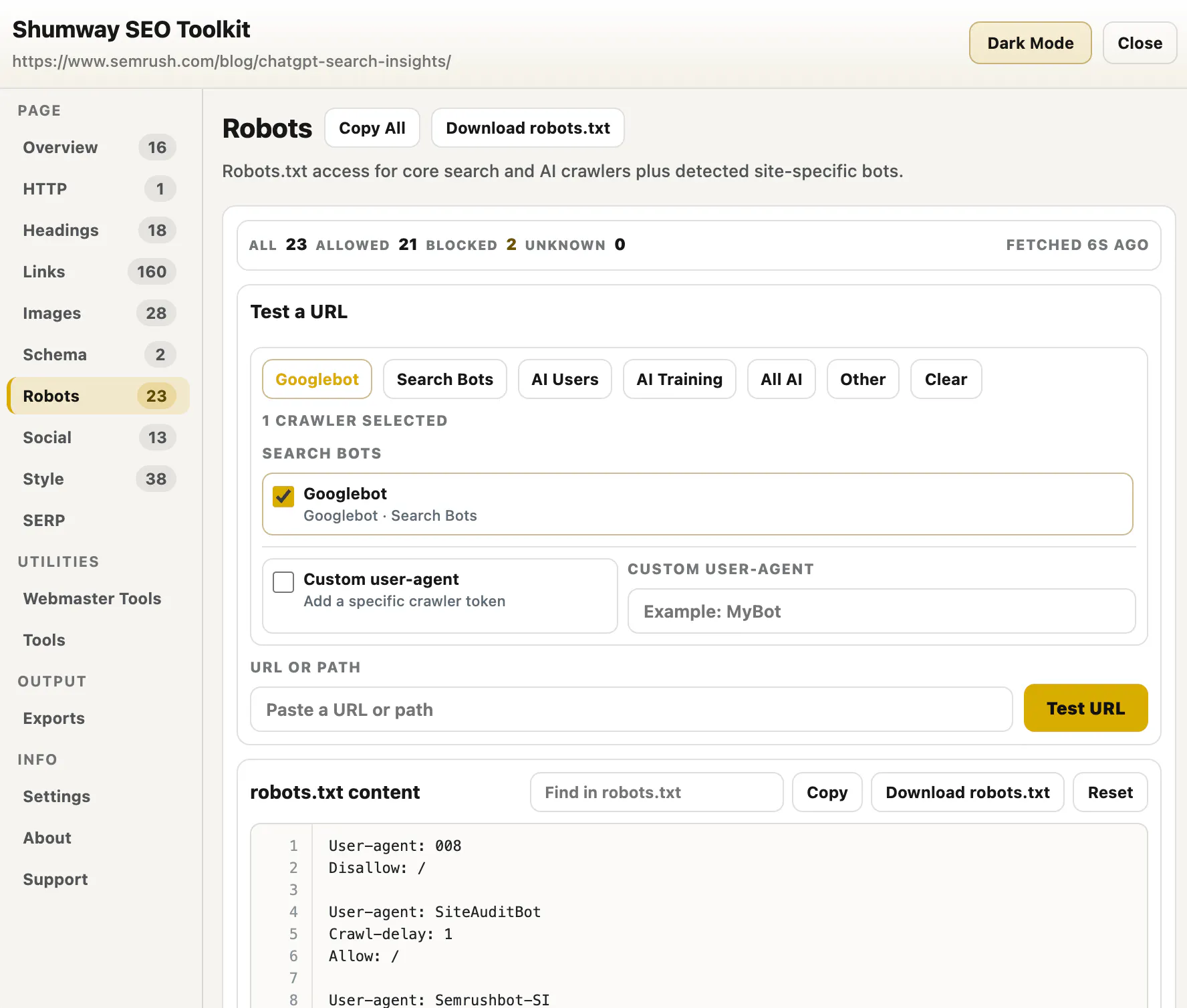Open Webmaster Tools utility
The width and height of the screenshot is (1187, 1008).
98,598
